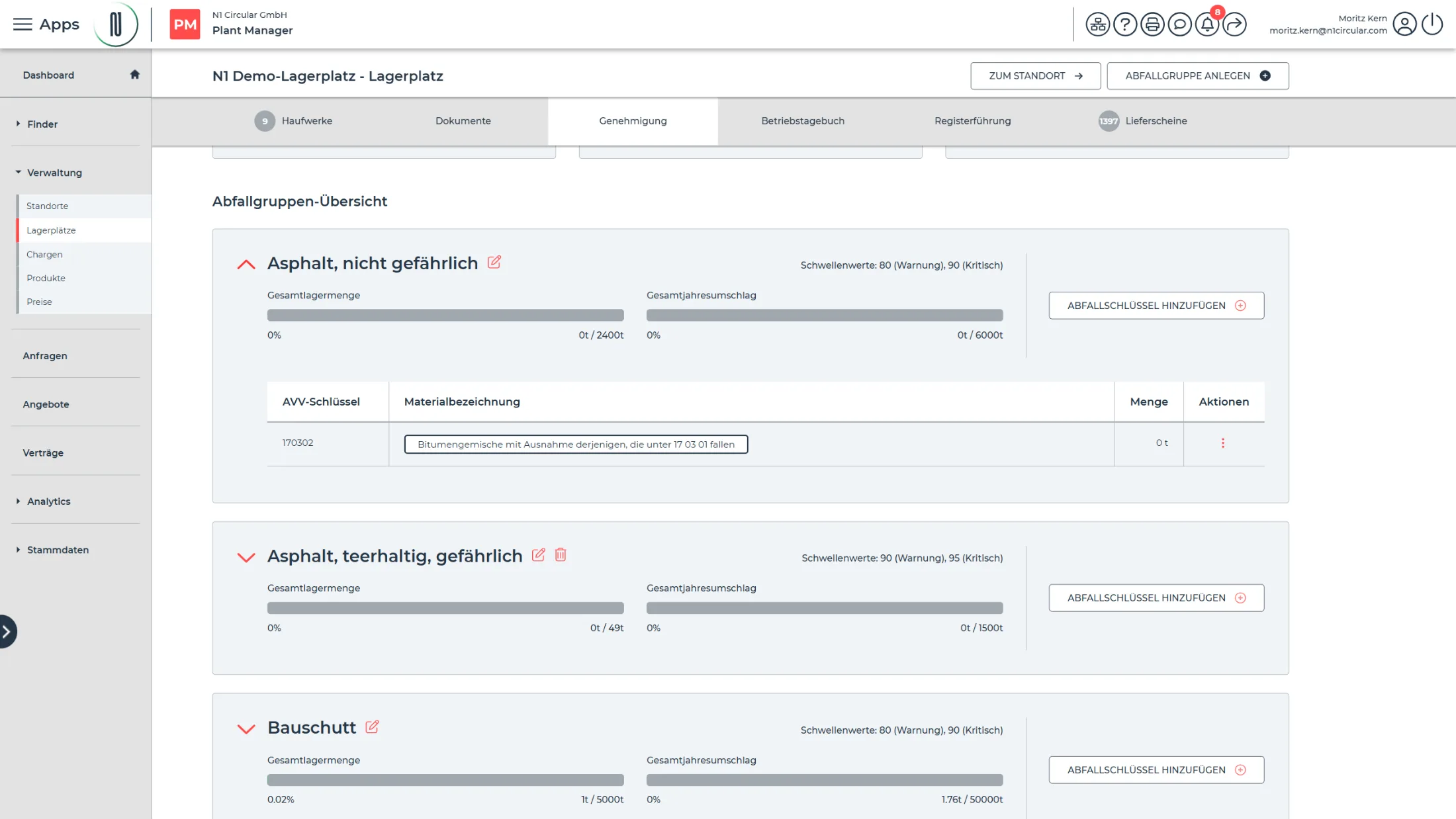
Task: Click Gesamtlagermenge bar of Bauschutt
Action: [445, 780]
